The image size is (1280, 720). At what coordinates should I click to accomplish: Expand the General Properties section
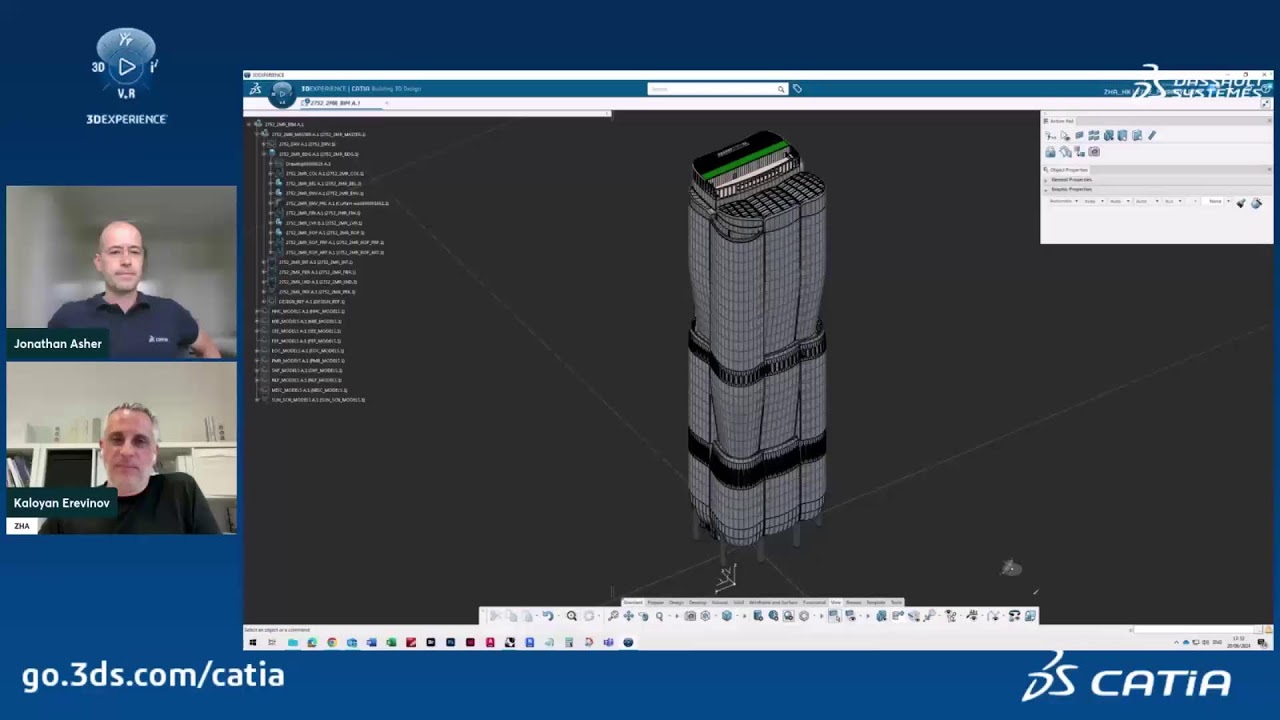[x=1156, y=180]
